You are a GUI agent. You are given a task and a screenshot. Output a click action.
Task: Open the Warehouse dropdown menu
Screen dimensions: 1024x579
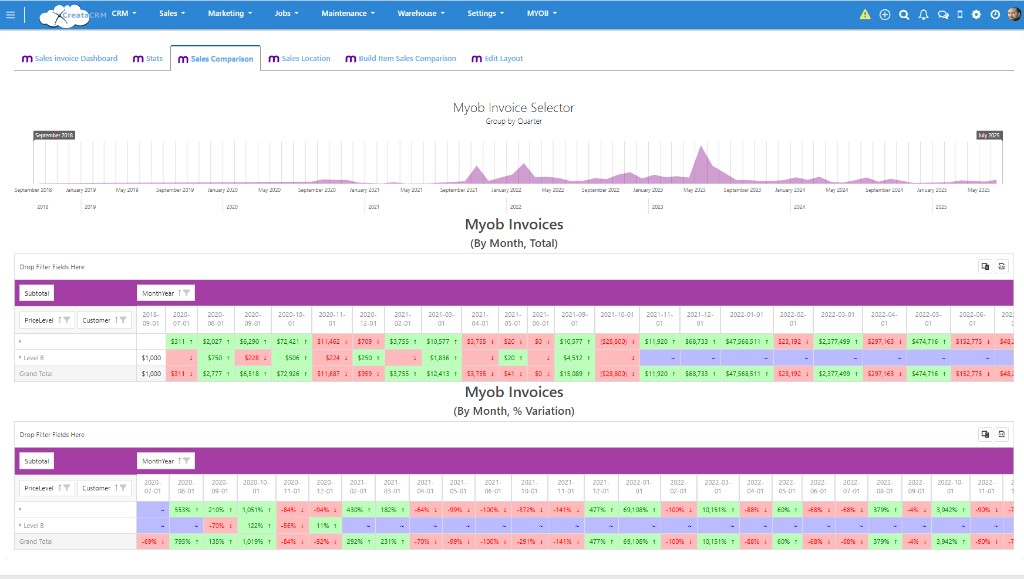[x=421, y=13]
